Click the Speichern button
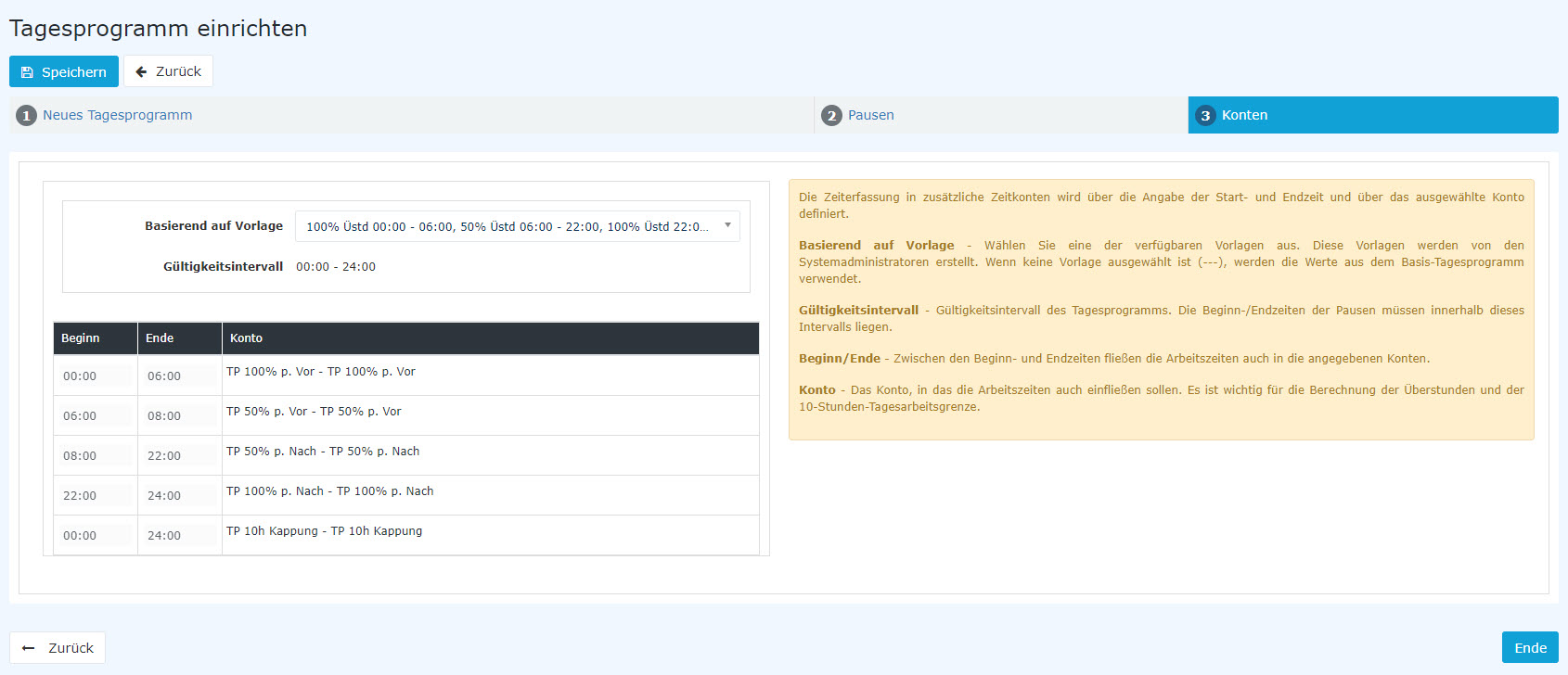 64,72
